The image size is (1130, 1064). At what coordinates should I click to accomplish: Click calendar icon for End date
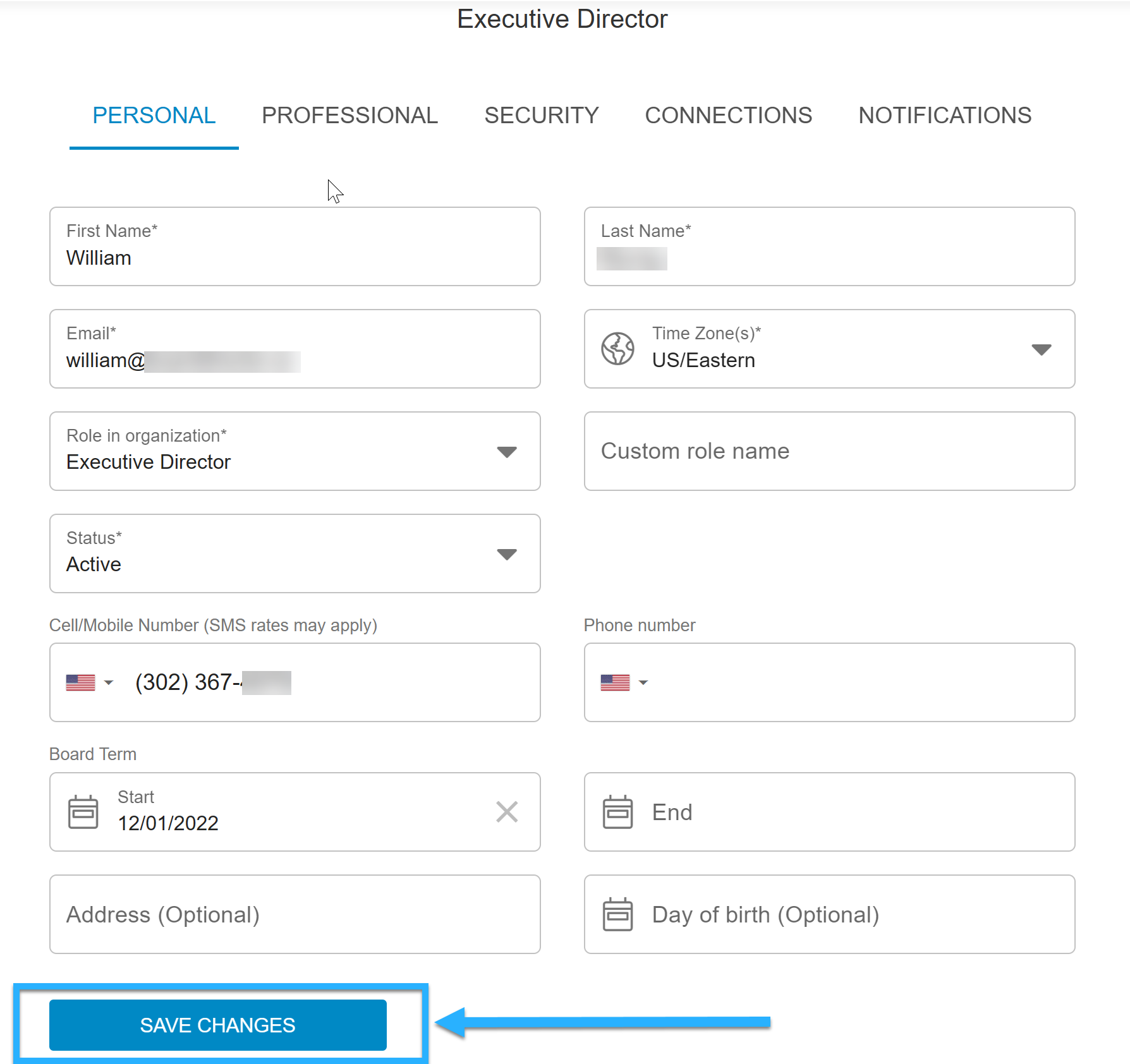click(x=617, y=812)
